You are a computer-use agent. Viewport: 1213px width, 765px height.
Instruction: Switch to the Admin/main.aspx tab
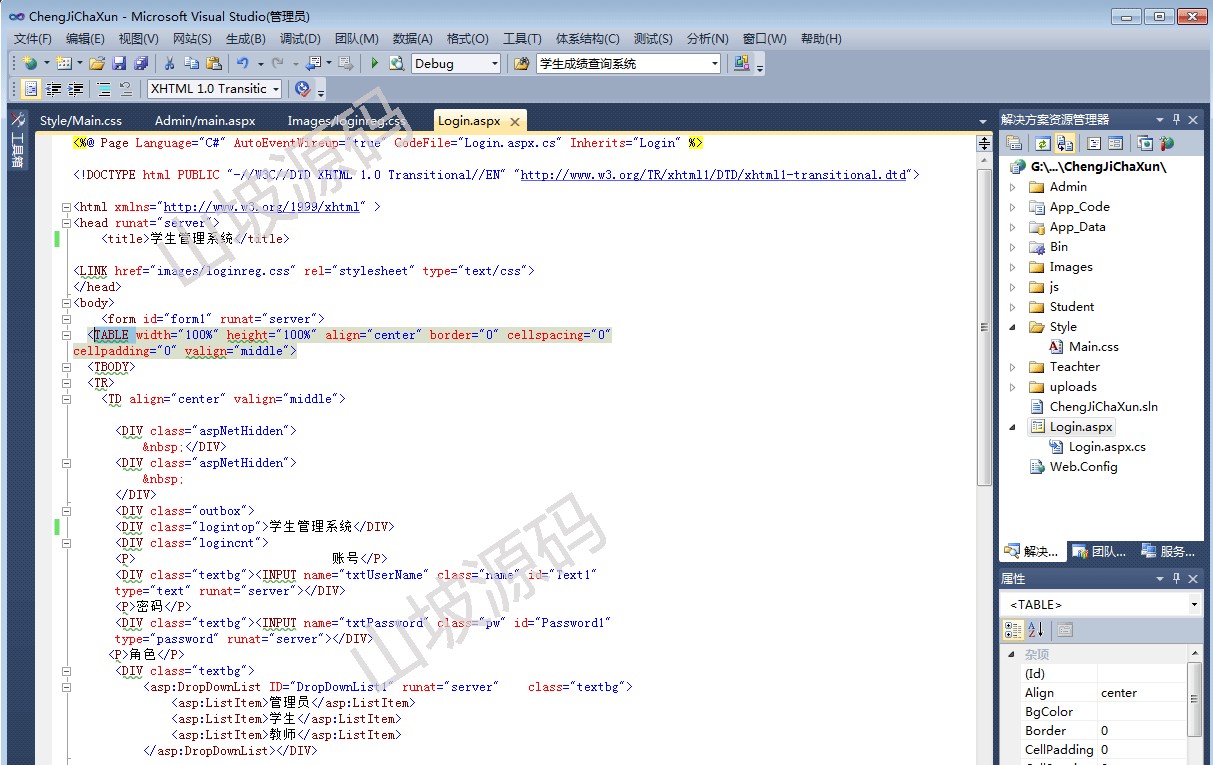(x=205, y=121)
